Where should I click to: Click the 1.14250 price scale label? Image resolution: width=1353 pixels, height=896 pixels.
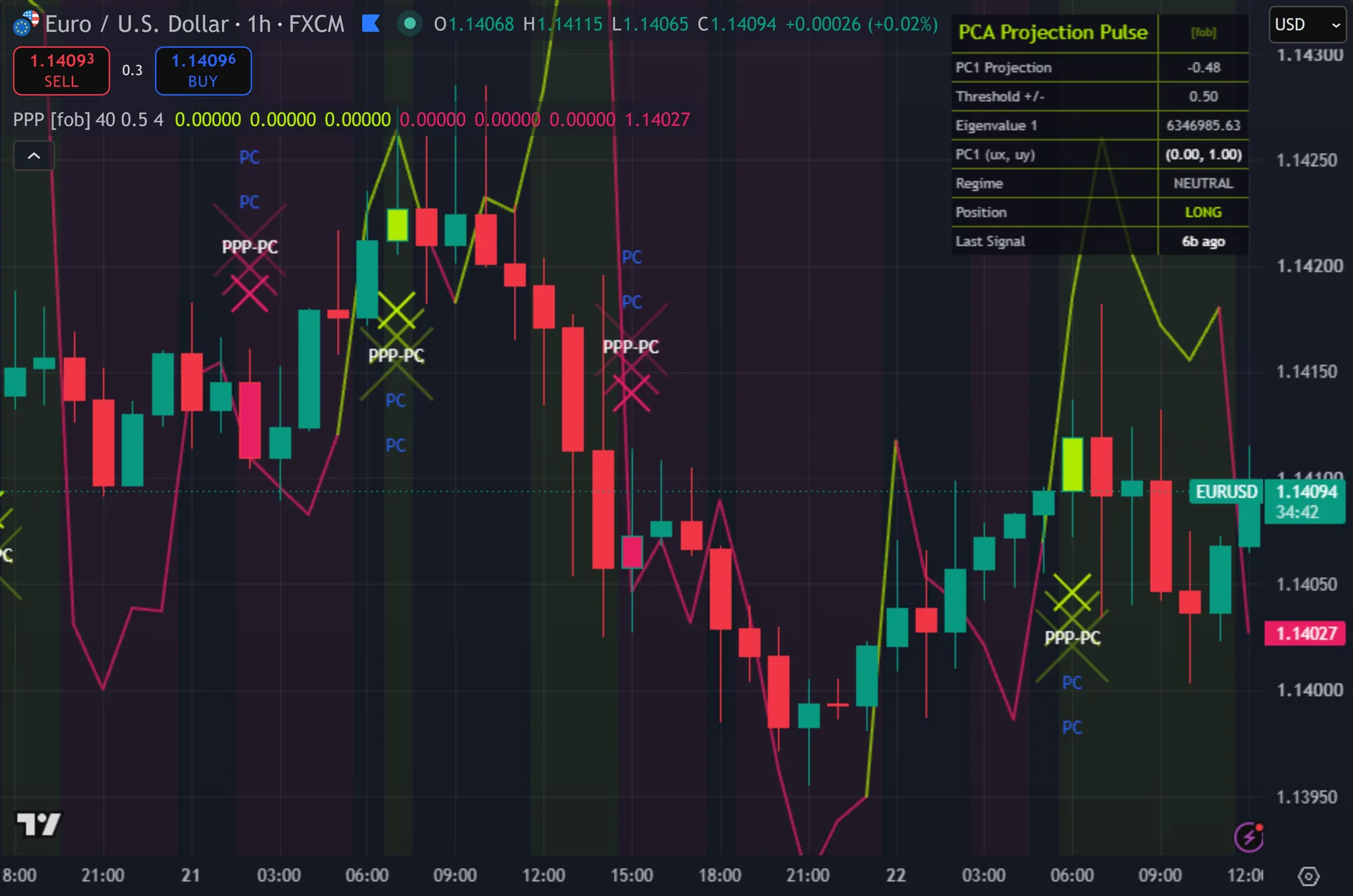click(x=1306, y=161)
